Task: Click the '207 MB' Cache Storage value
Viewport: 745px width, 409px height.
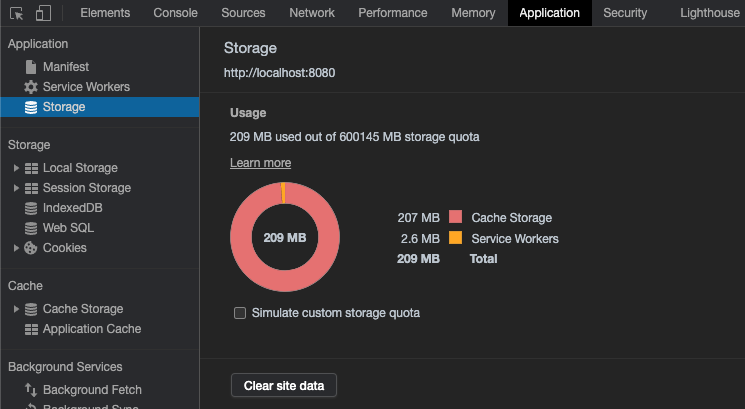Action: [419, 218]
